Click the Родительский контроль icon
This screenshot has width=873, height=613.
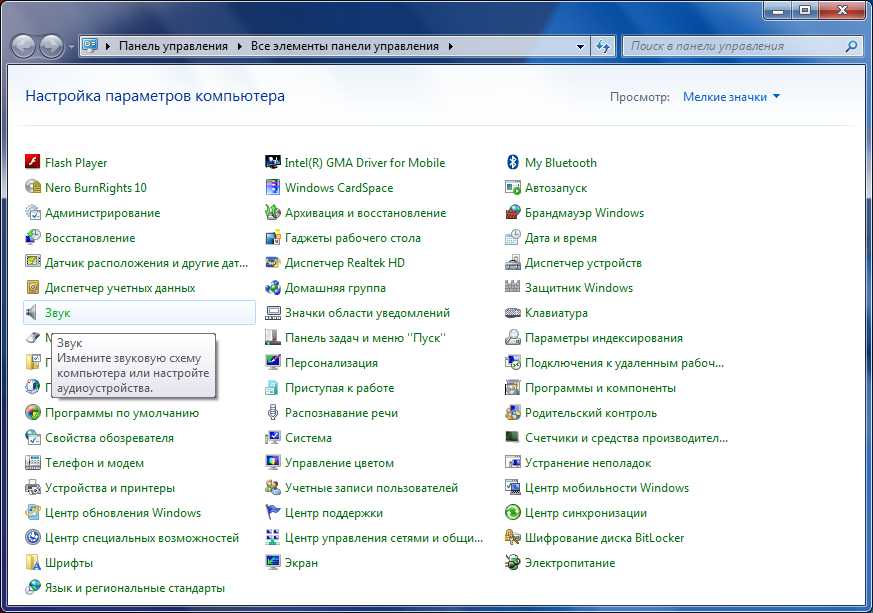(513, 413)
